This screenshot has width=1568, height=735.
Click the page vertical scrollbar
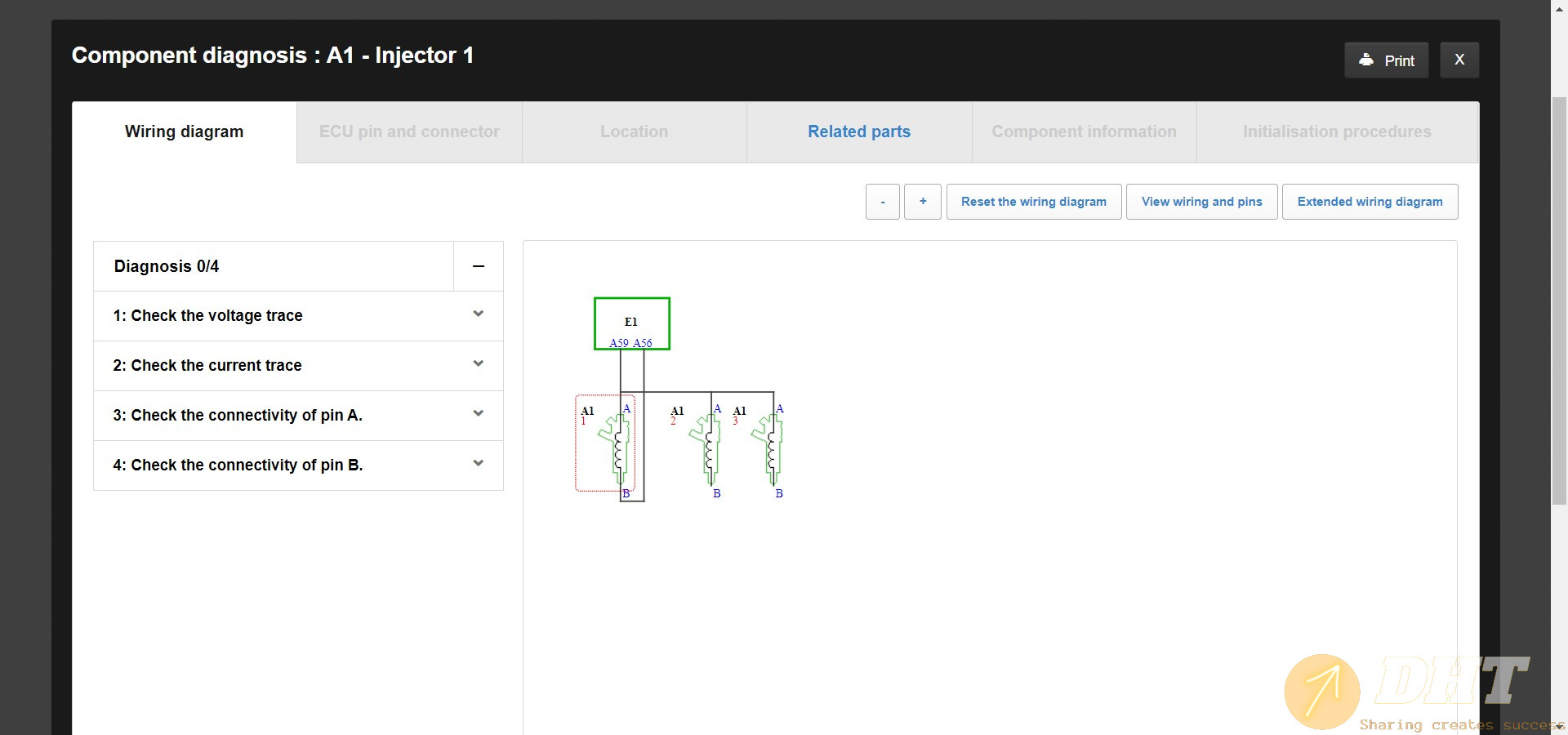point(1559,302)
